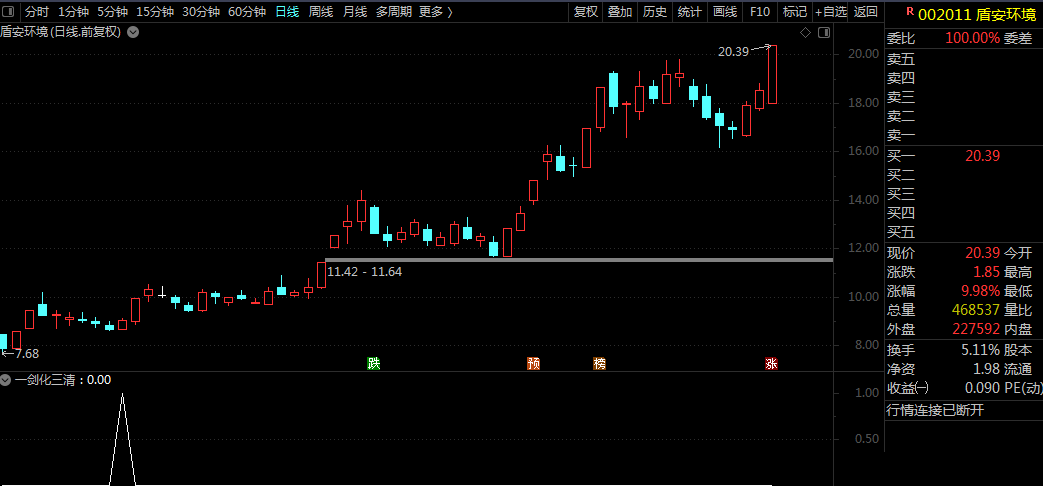1043x486 pixels.
Task: Click the gray gap support line
Action: 579,259
